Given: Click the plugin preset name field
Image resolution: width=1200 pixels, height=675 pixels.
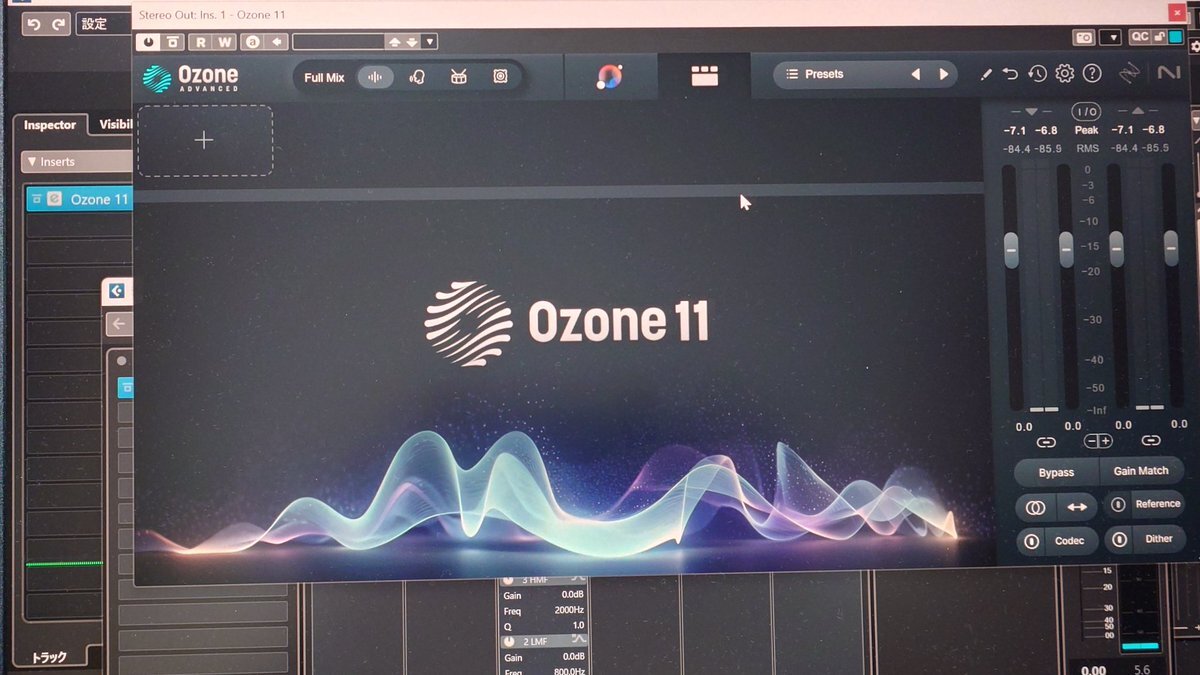Looking at the screenshot, I should (x=339, y=42).
